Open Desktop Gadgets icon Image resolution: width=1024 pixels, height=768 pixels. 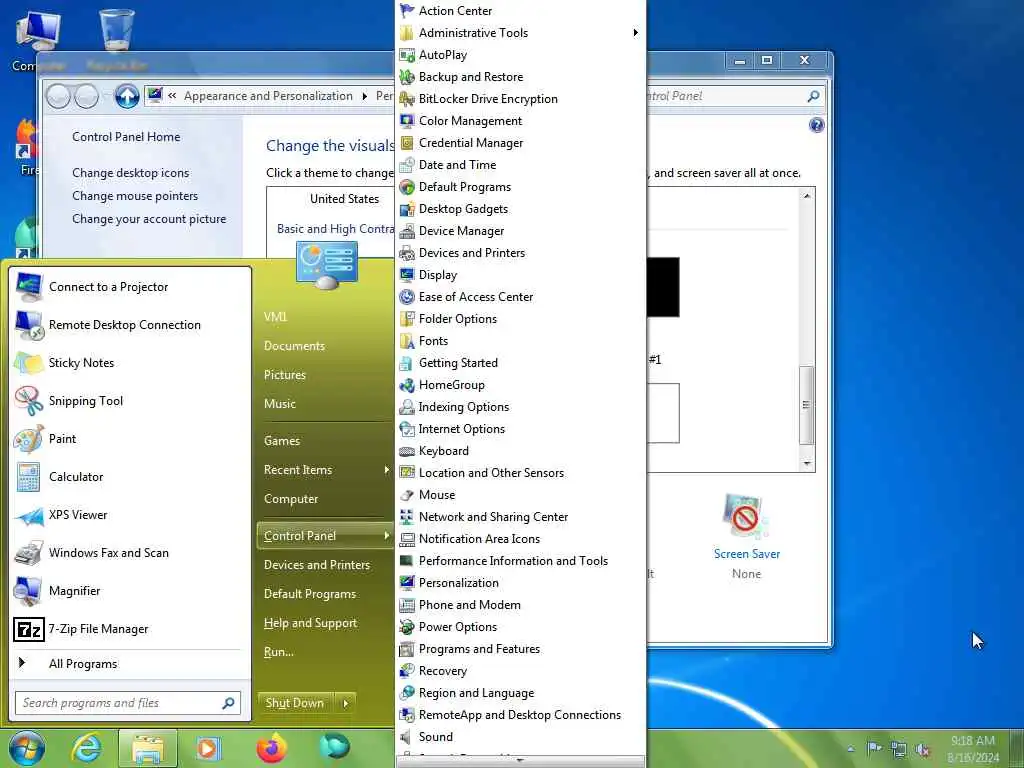[407, 209]
